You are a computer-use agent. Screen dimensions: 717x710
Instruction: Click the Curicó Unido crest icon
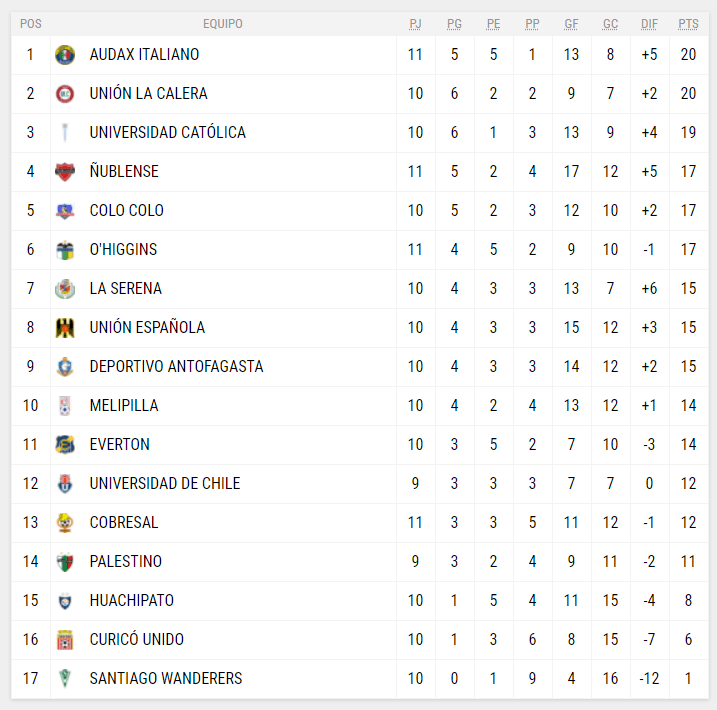[65, 640]
